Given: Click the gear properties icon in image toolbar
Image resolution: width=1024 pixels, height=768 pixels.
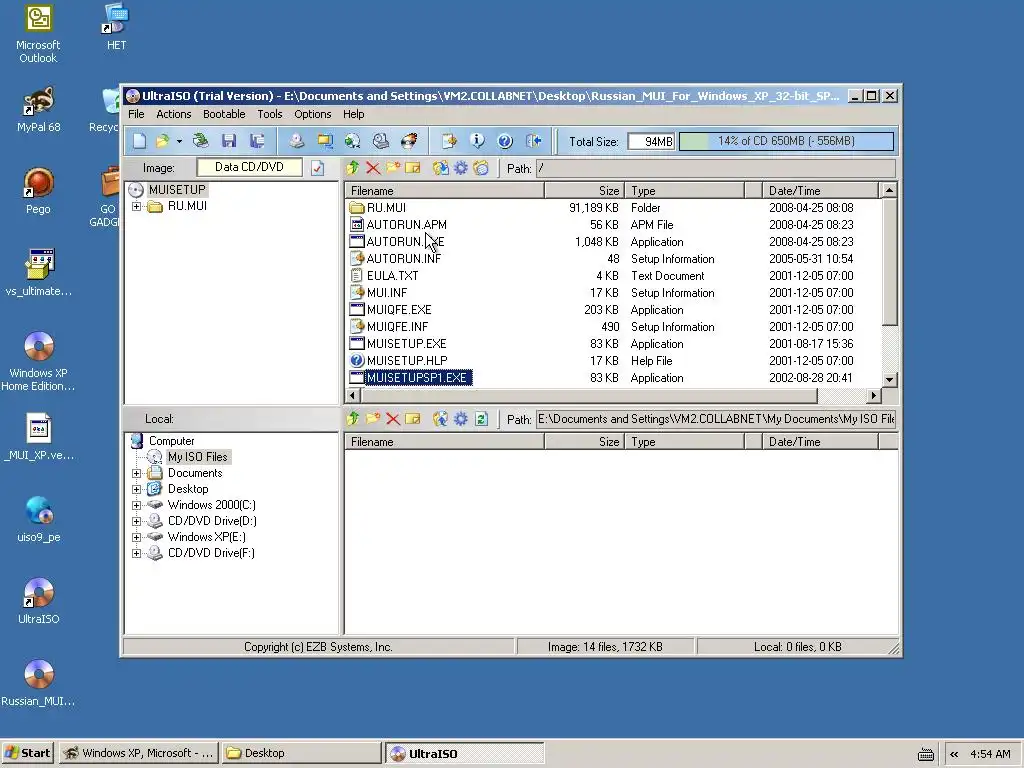Looking at the screenshot, I should (x=461, y=168).
